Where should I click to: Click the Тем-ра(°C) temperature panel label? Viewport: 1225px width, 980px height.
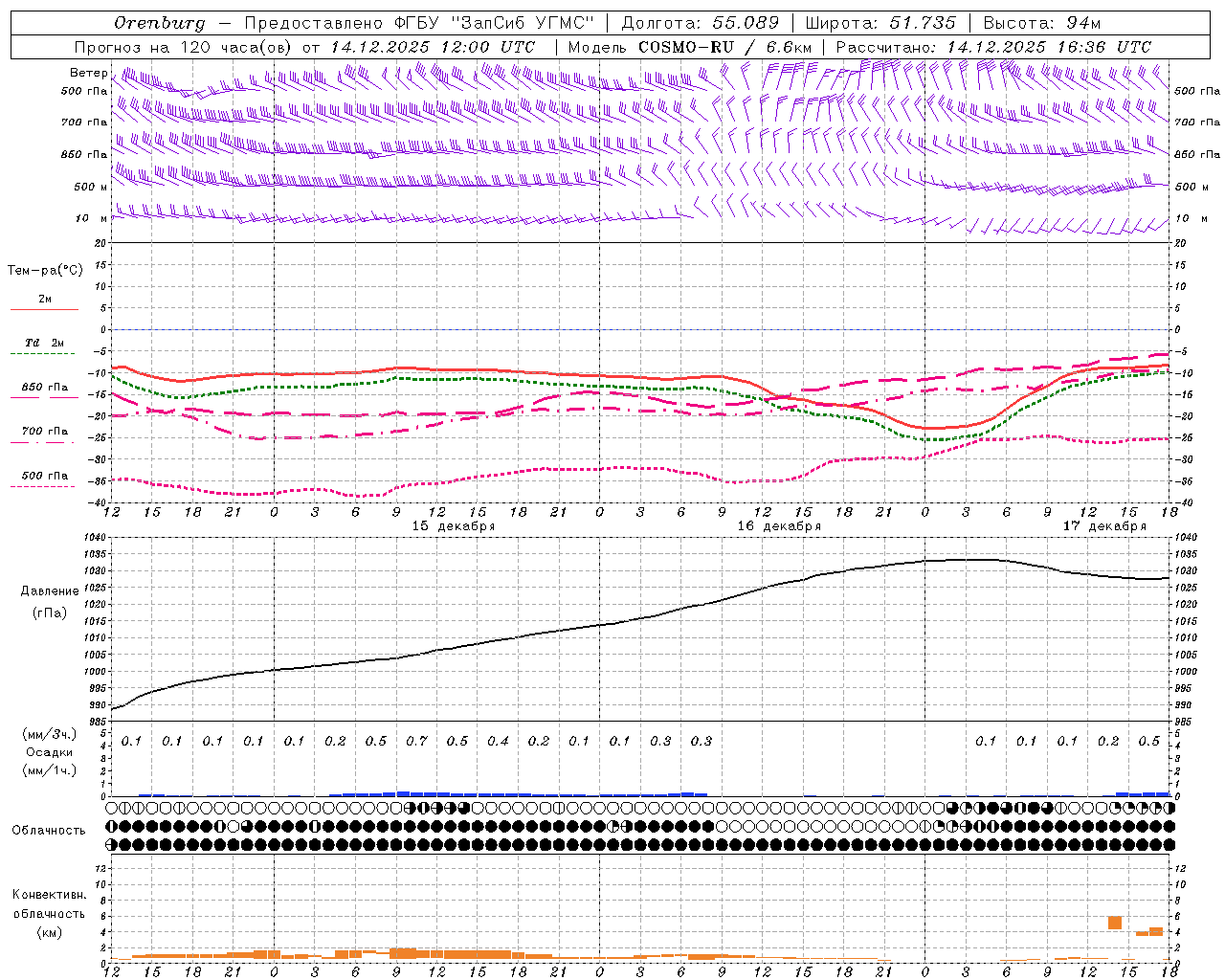pyautogui.click(x=45, y=271)
